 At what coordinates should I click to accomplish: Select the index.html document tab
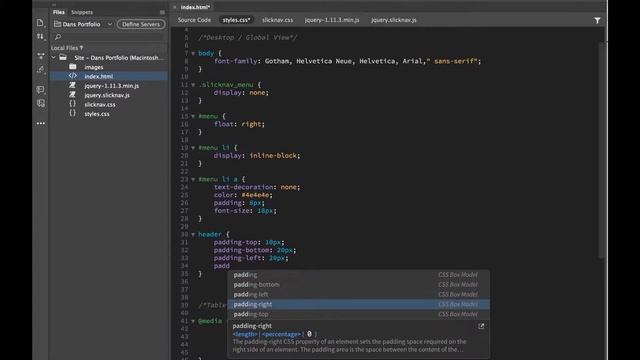pos(195,7)
